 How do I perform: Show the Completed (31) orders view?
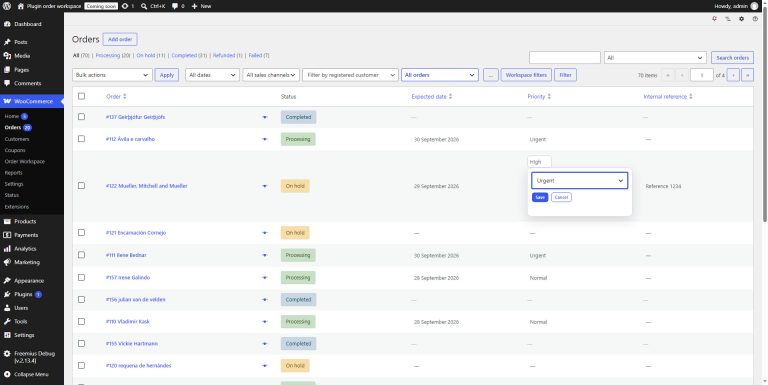click(x=189, y=55)
